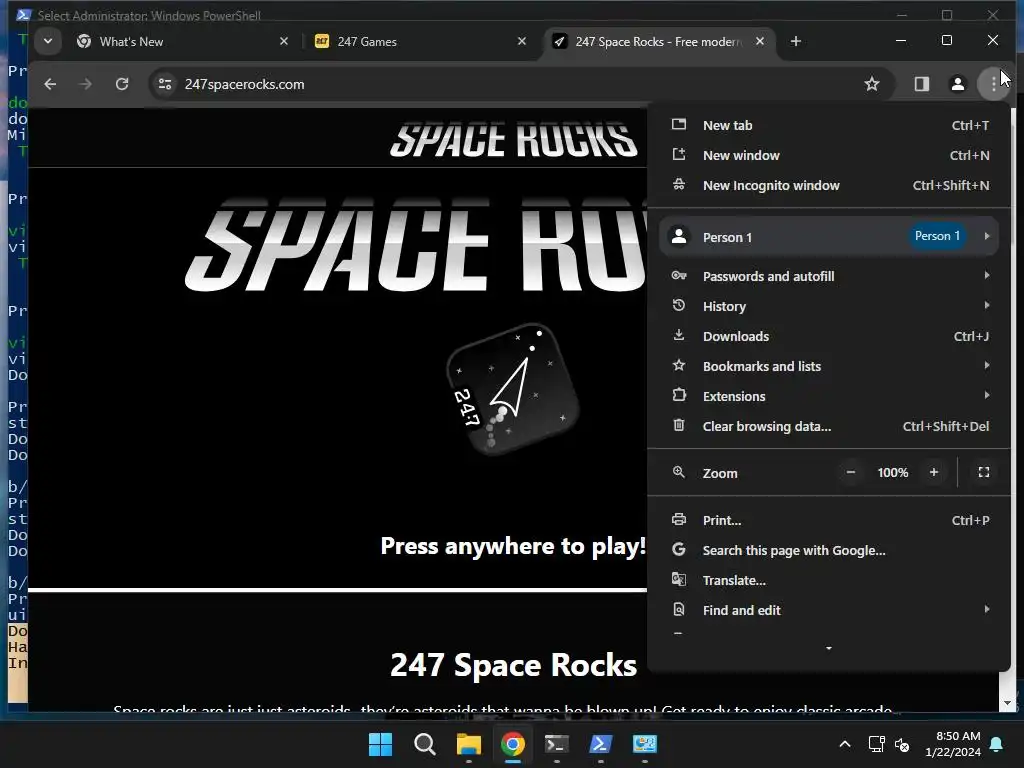Viewport: 1024px width, 768px height.
Task: Click the Person 1 blue badge
Action: (x=937, y=236)
